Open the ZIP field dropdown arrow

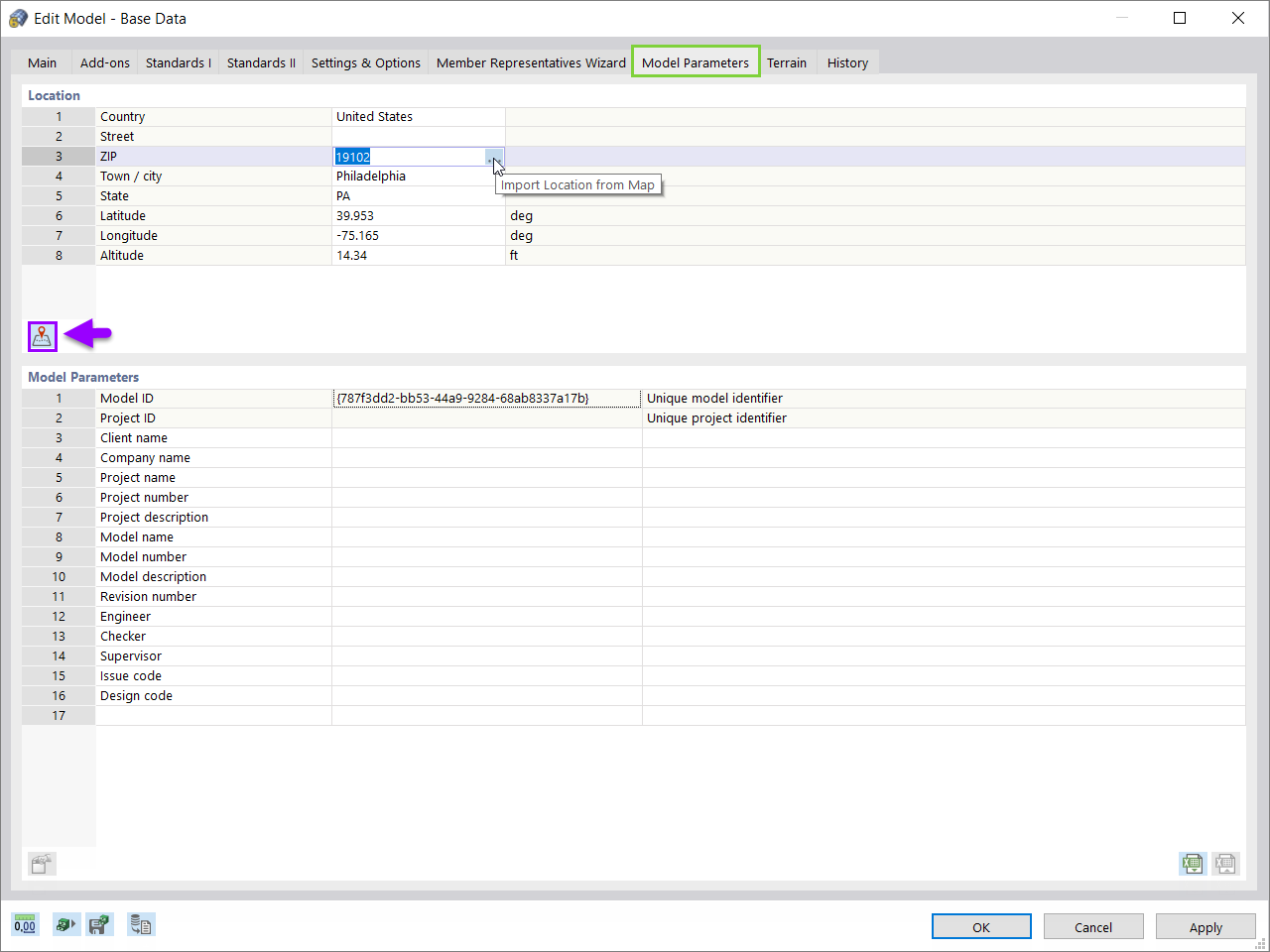pyautogui.click(x=494, y=157)
